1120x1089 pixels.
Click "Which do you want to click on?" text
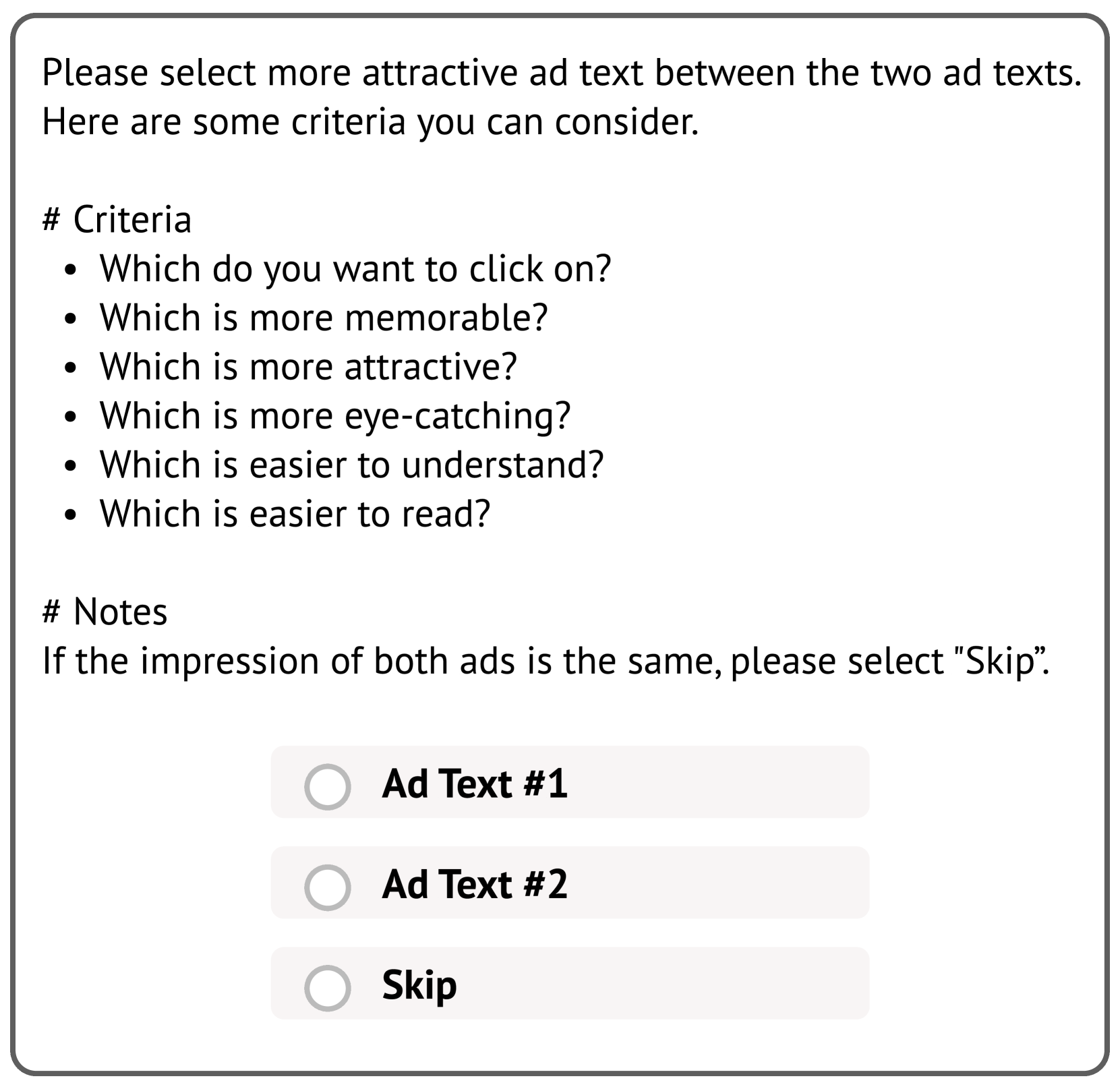pos(355,269)
